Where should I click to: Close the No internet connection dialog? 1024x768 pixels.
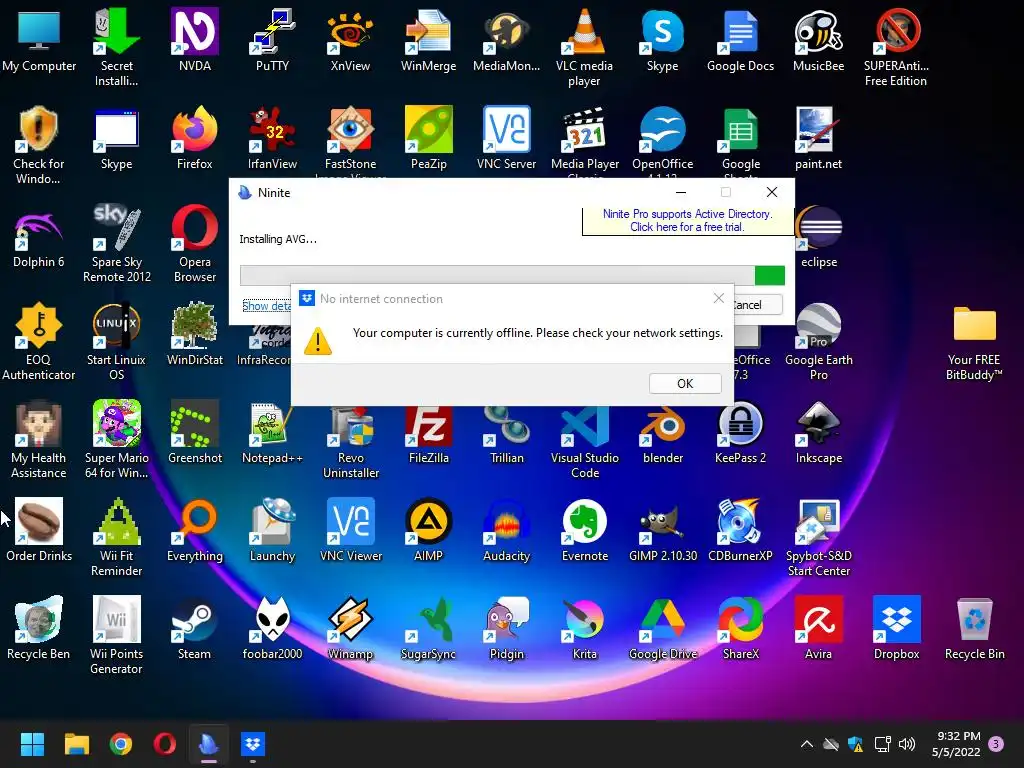pos(718,298)
